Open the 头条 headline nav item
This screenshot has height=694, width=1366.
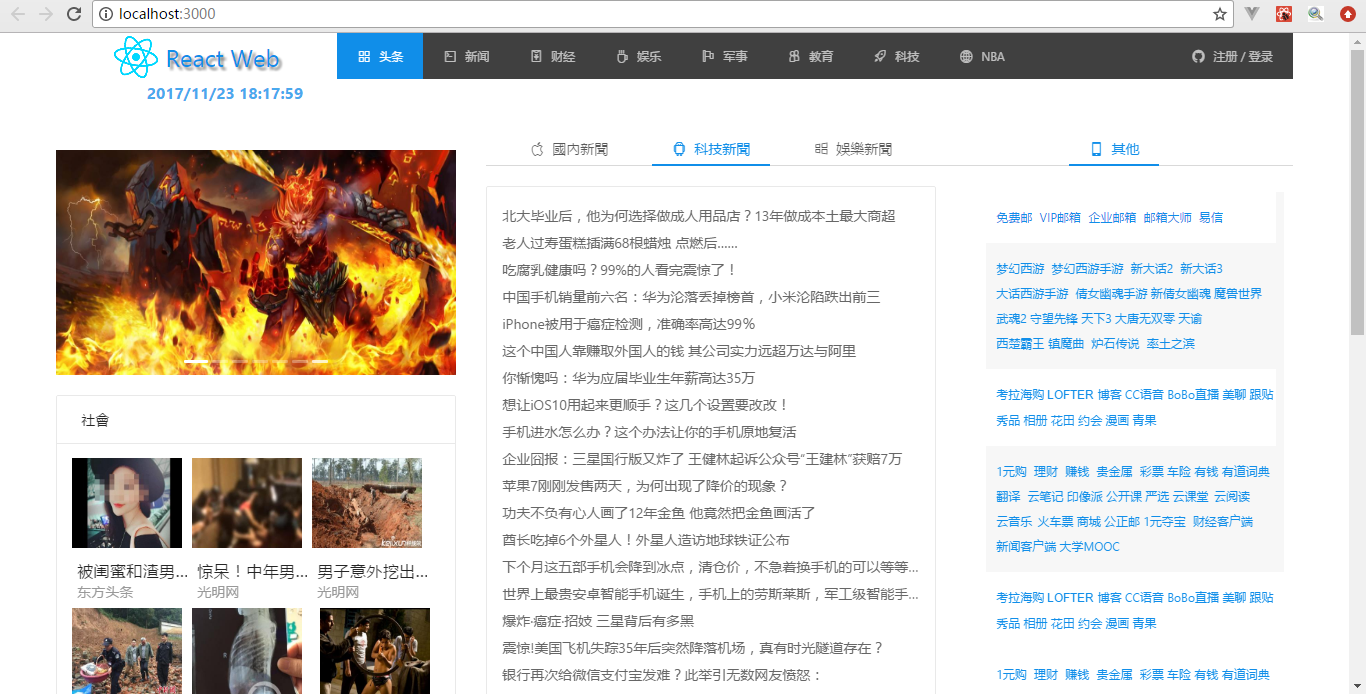380,56
